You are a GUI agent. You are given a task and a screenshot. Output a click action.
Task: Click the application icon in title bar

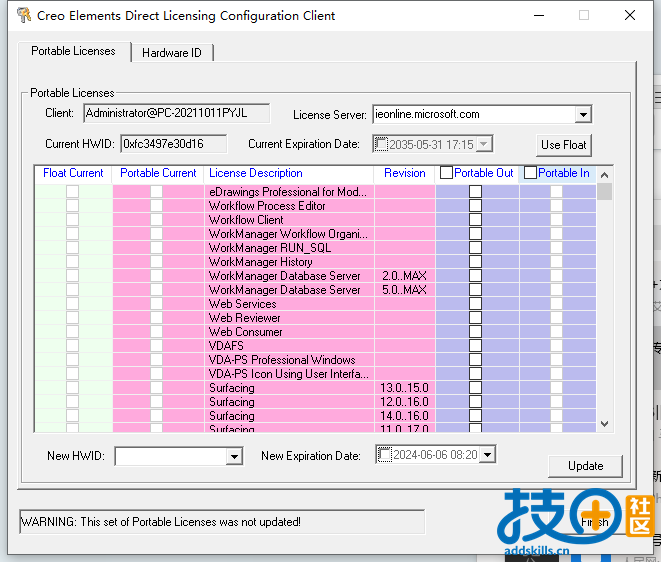[24, 15]
